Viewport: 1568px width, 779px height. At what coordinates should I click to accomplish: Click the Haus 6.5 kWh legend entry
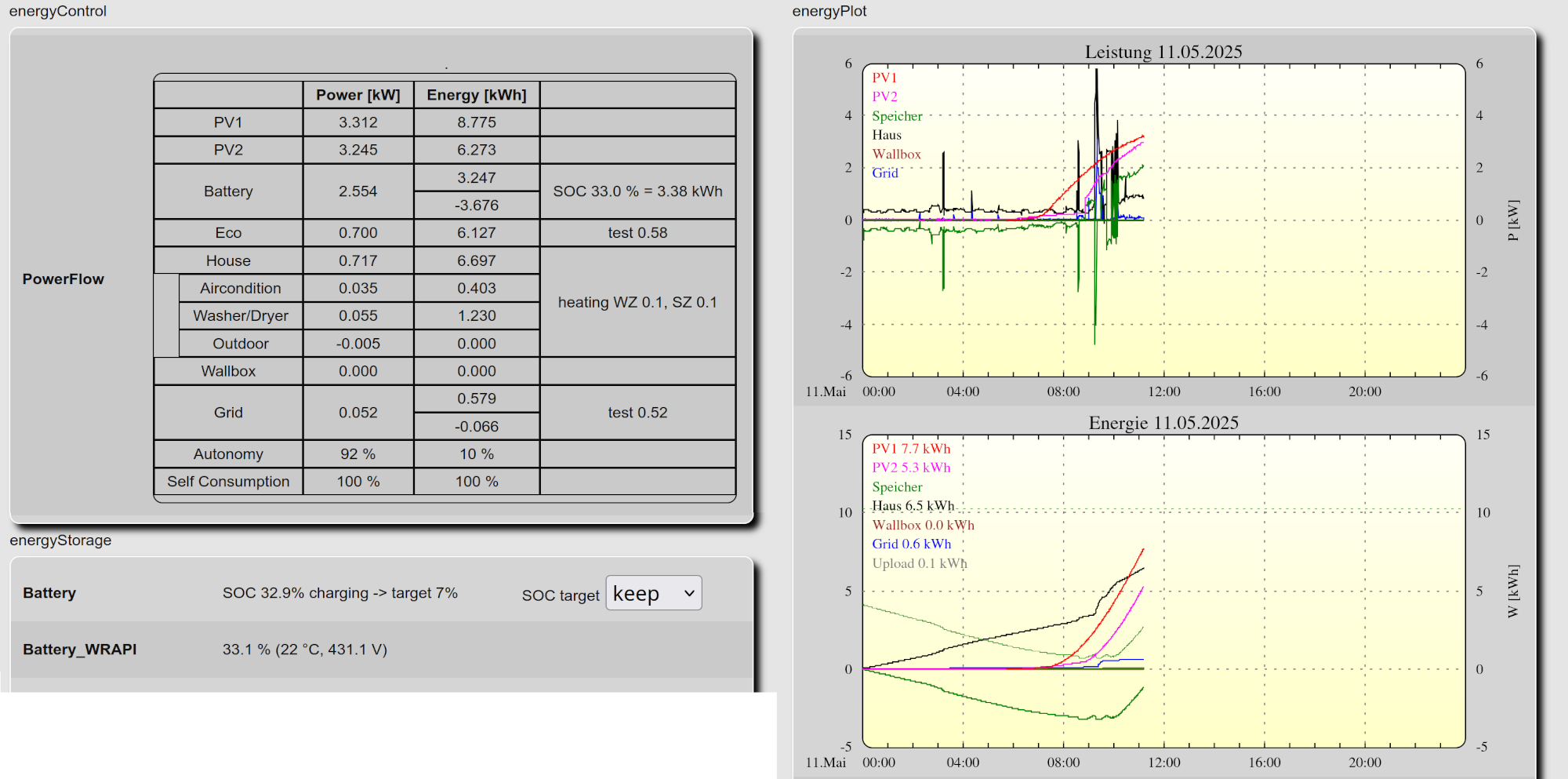[913, 506]
